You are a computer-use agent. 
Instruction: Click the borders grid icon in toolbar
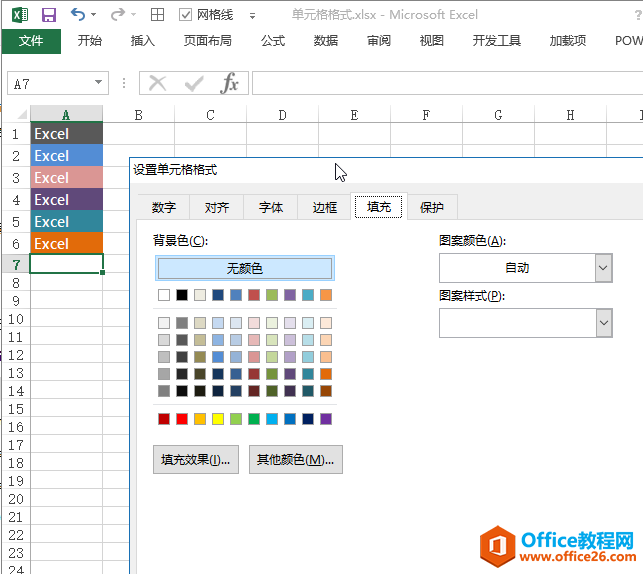tap(157, 15)
